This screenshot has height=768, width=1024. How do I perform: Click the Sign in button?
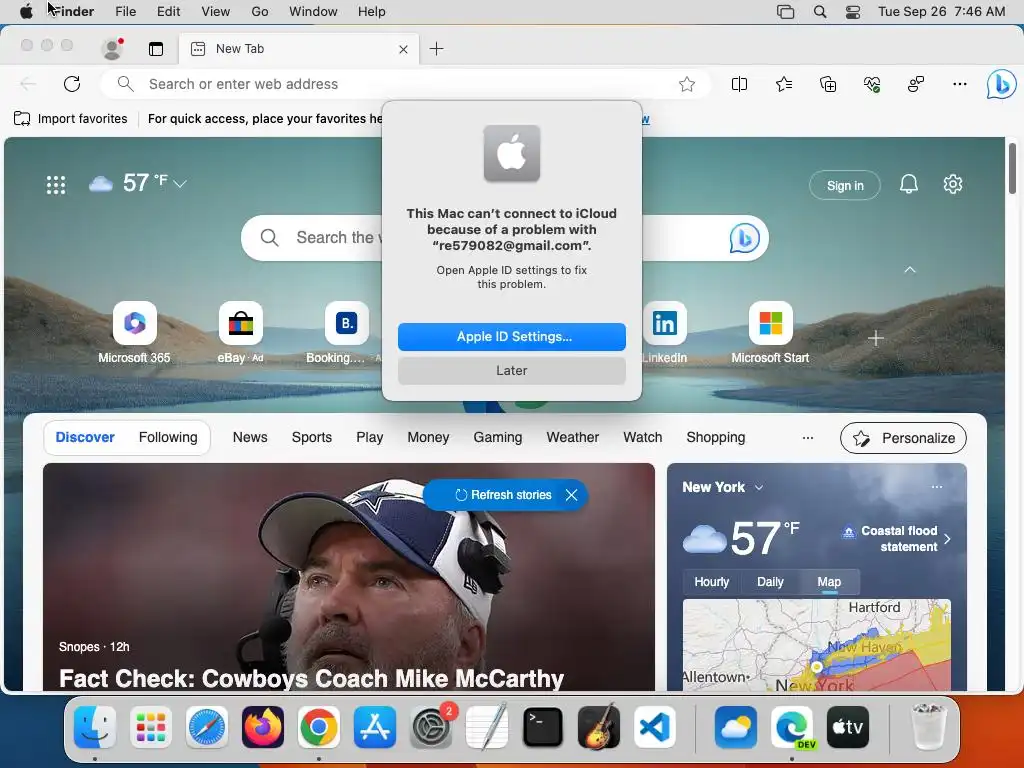(844, 185)
